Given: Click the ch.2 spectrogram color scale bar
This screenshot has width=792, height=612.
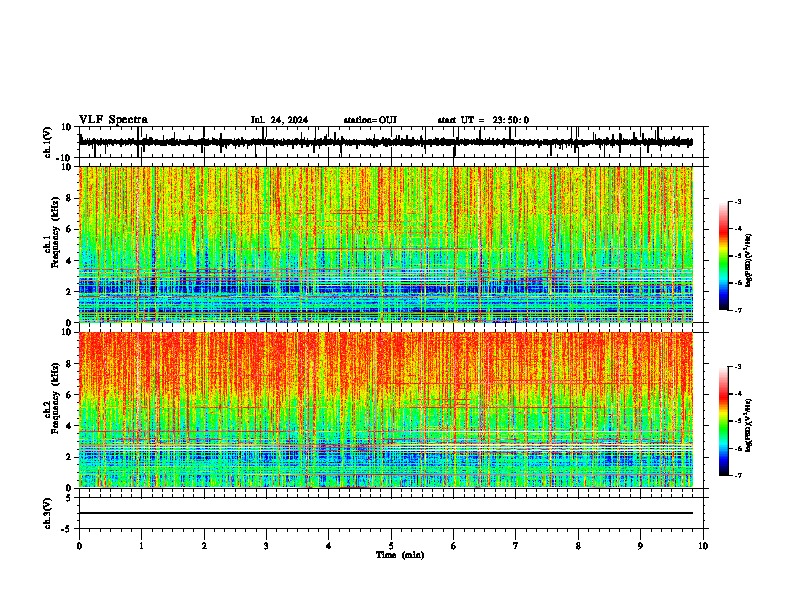Looking at the screenshot, I should pos(723,421).
